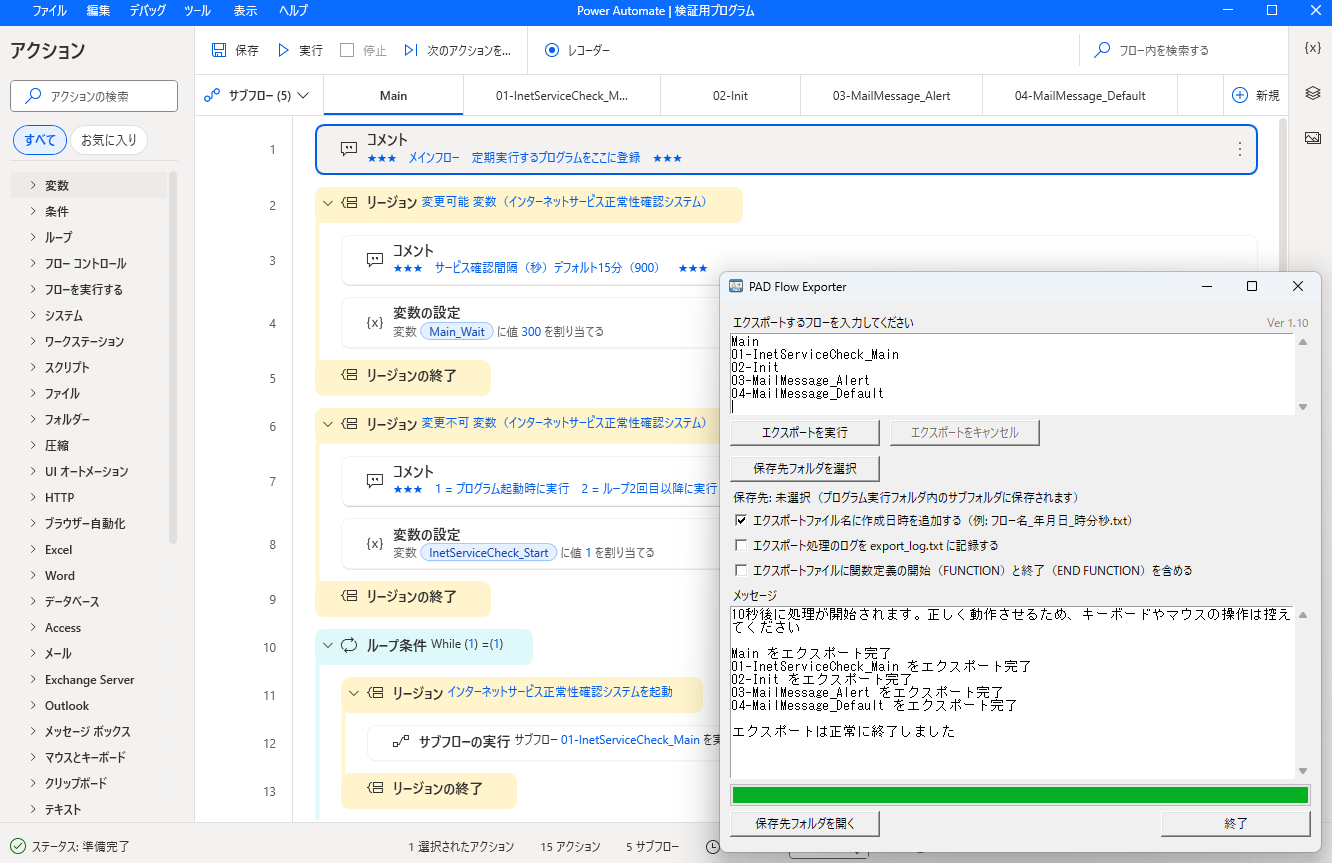Image resolution: width=1332 pixels, height=863 pixels.
Task: Switch to 03-MailMessage_Alert tab
Action: click(891, 96)
